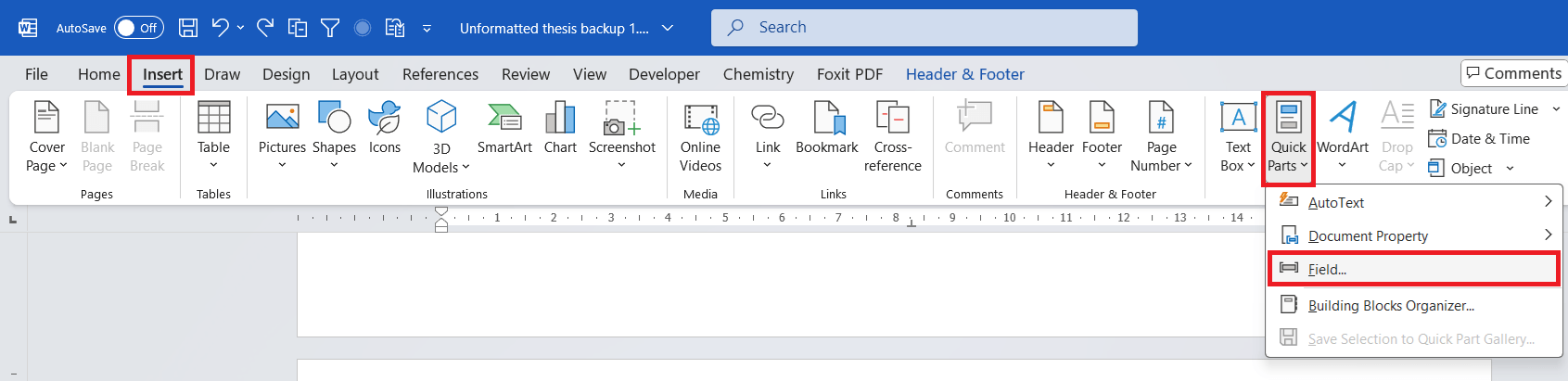Expand the Undo history dropdown arrow
The image size is (1568, 381).
(241, 28)
